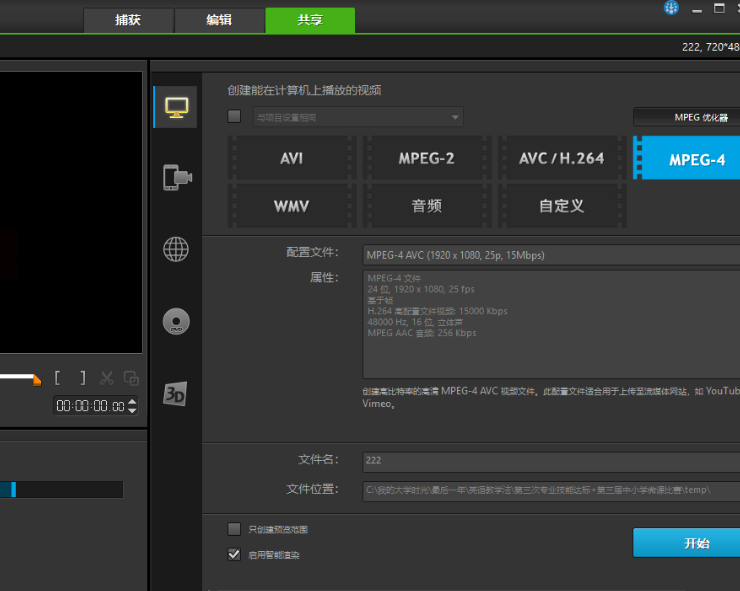Click the orange preview scrubber handle
This screenshot has height=591, width=740.
pyautogui.click(x=37, y=379)
